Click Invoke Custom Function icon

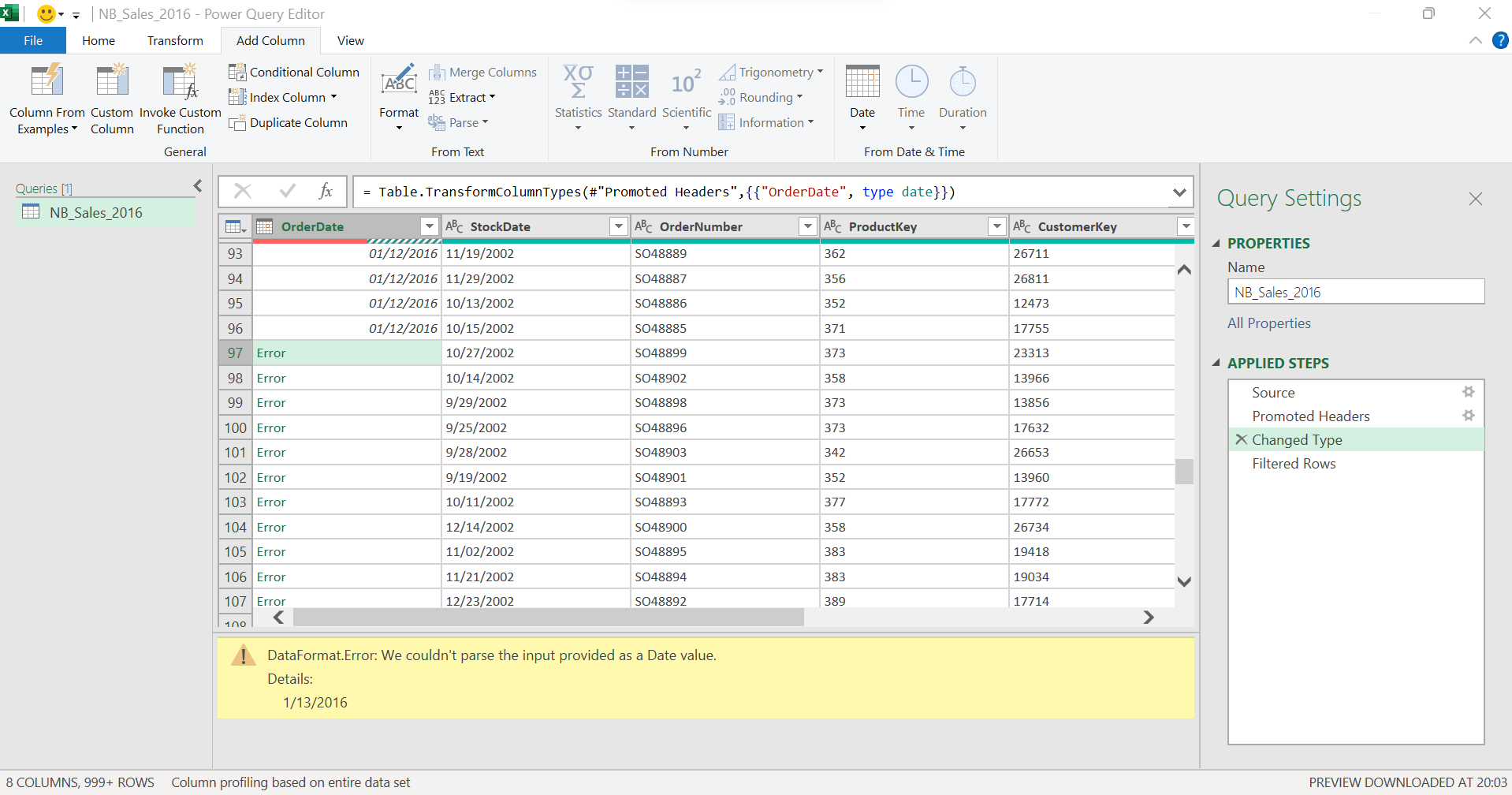point(180,82)
